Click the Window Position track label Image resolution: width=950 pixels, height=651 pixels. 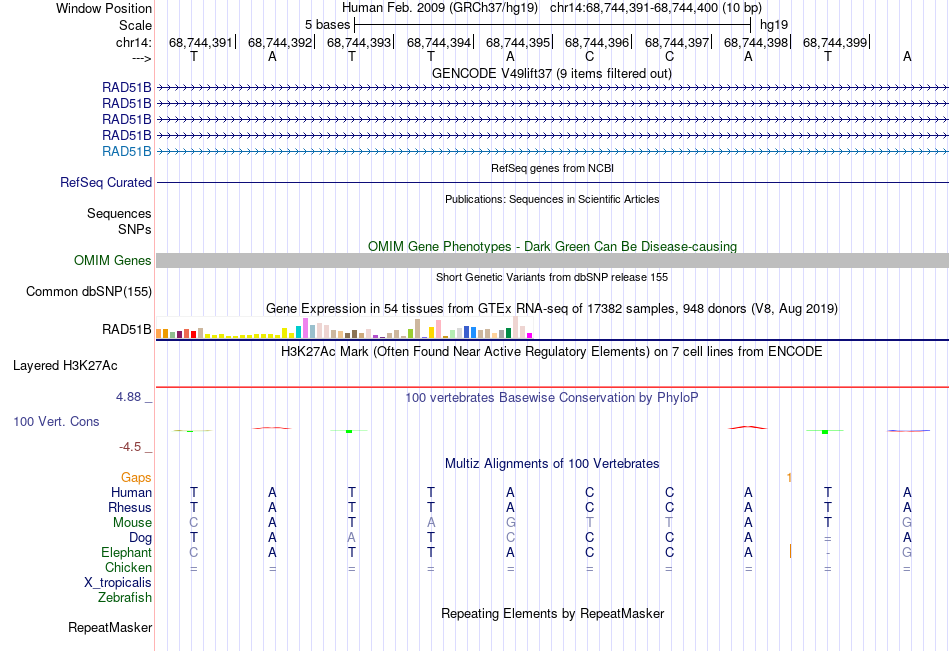[104, 8]
